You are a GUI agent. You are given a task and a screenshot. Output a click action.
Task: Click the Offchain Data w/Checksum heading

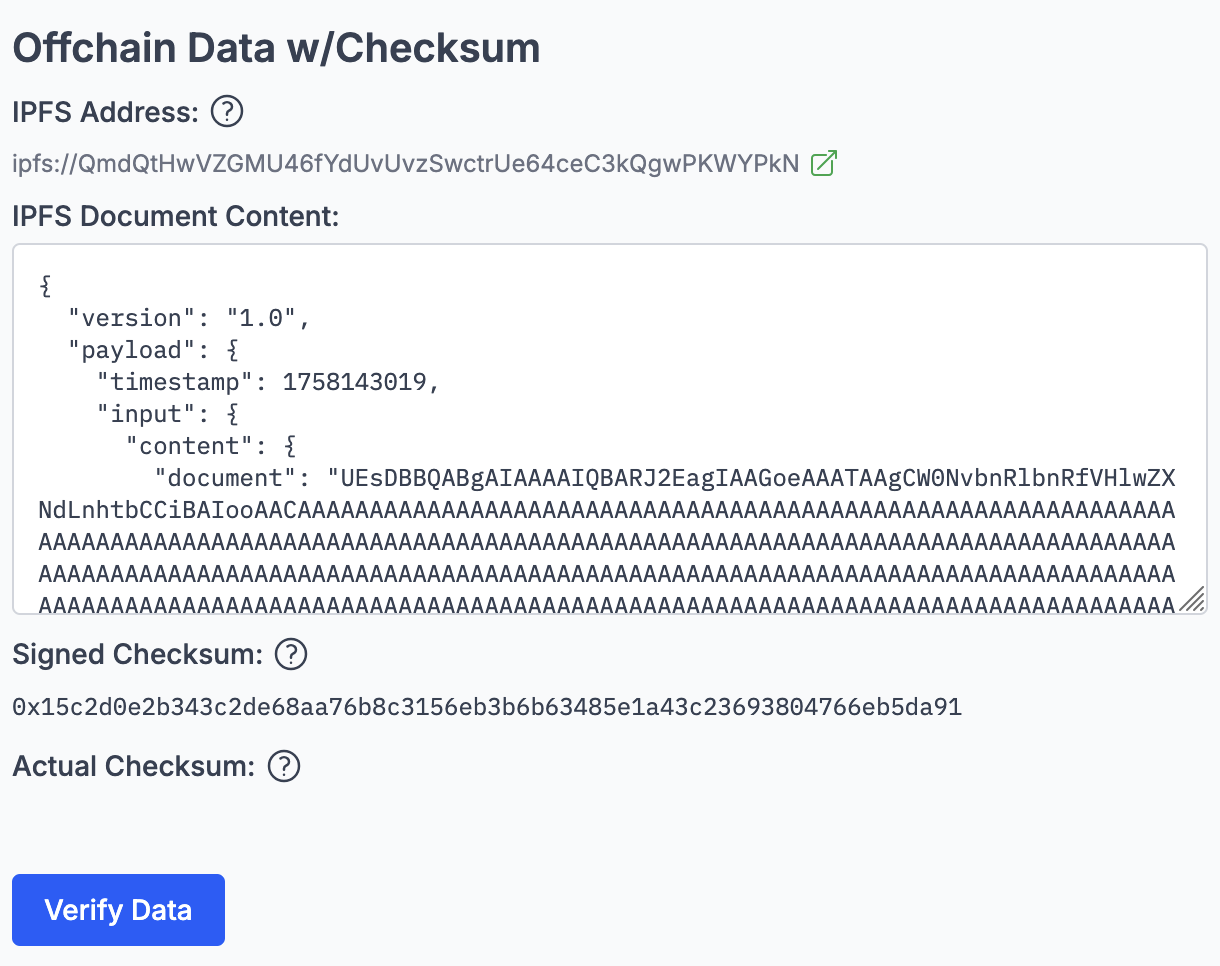[x=276, y=48]
